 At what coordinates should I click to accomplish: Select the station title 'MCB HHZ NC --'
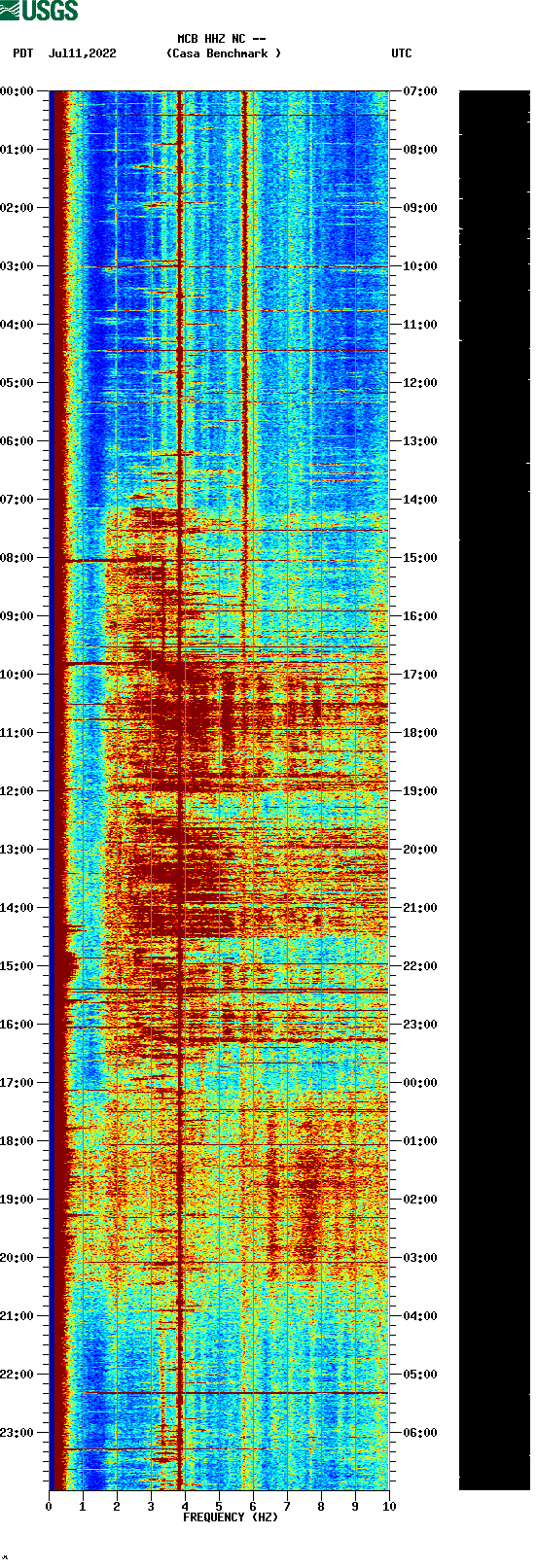222,39
